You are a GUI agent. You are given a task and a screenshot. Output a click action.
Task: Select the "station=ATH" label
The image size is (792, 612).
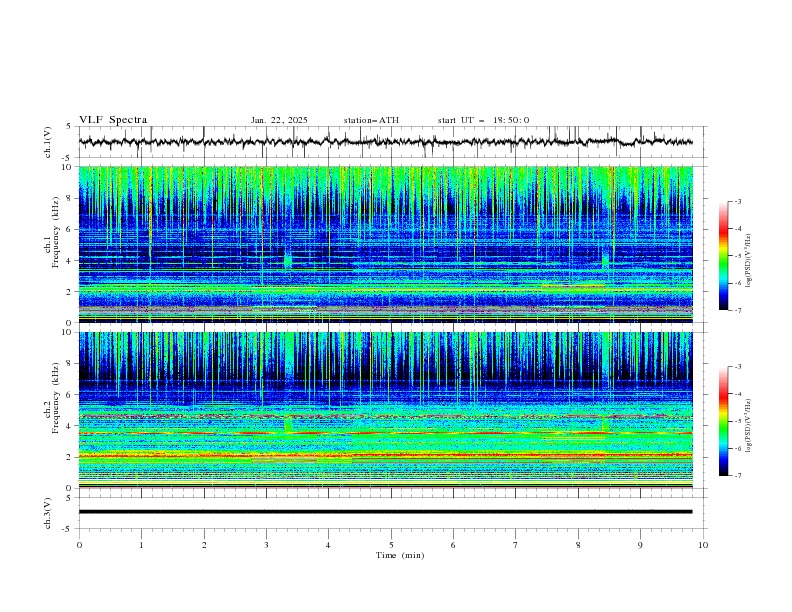(371, 120)
